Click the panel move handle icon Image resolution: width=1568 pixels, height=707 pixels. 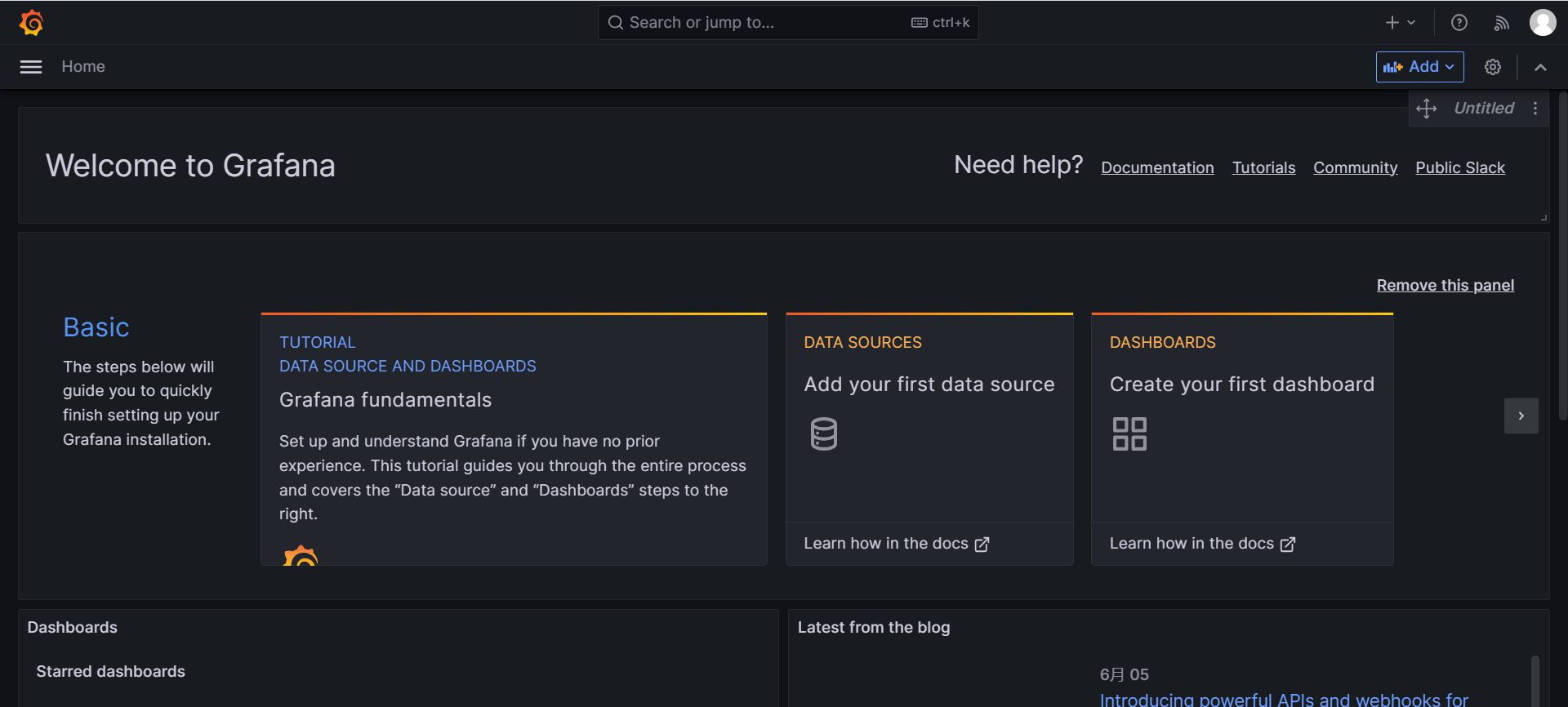tap(1426, 109)
